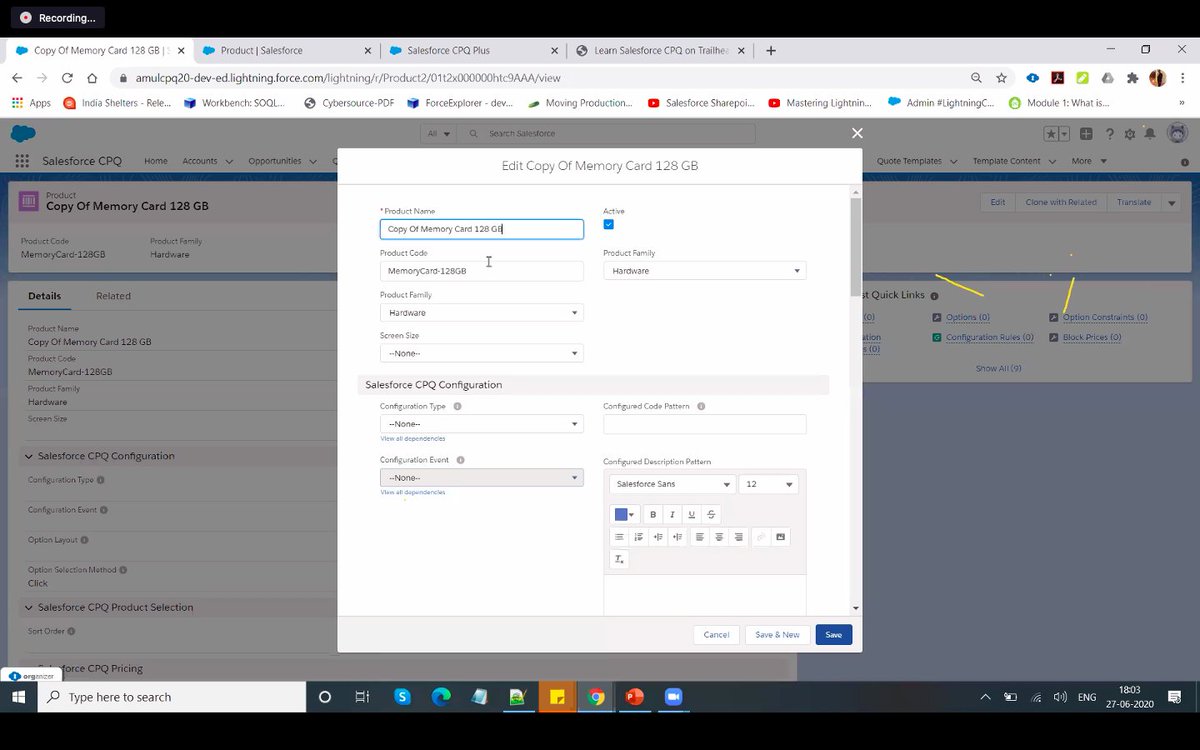
Task: Open the user avatar profile menu
Action: click(x=1177, y=133)
